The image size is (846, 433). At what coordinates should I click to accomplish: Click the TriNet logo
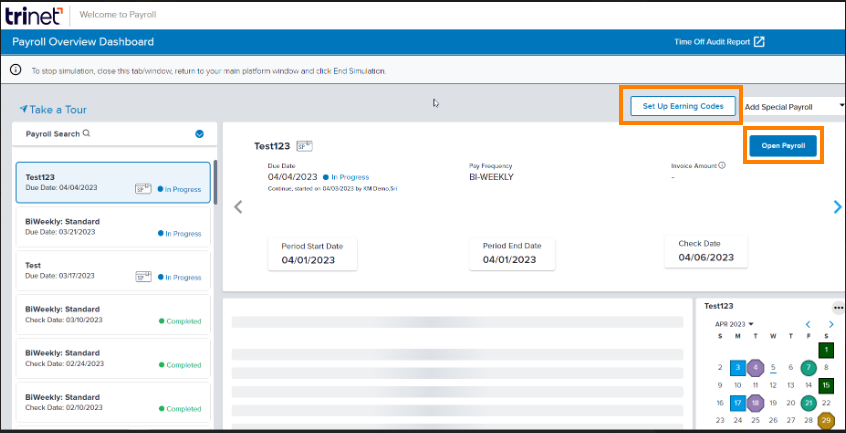[36, 15]
